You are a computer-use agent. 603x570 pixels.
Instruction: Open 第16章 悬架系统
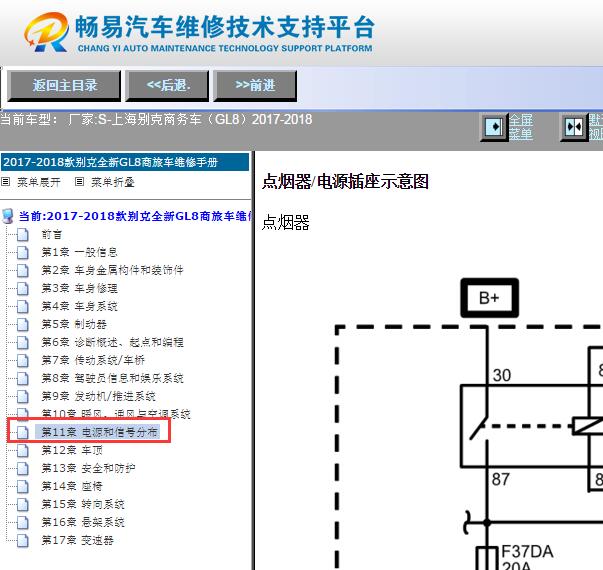click(x=83, y=522)
